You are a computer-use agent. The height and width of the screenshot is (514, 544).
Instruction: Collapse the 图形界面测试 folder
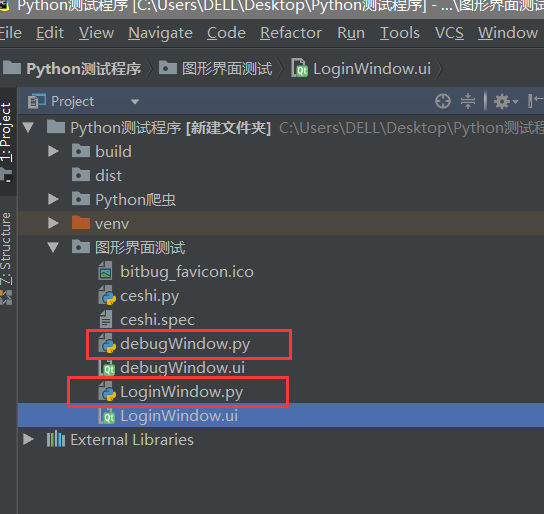click(53, 247)
